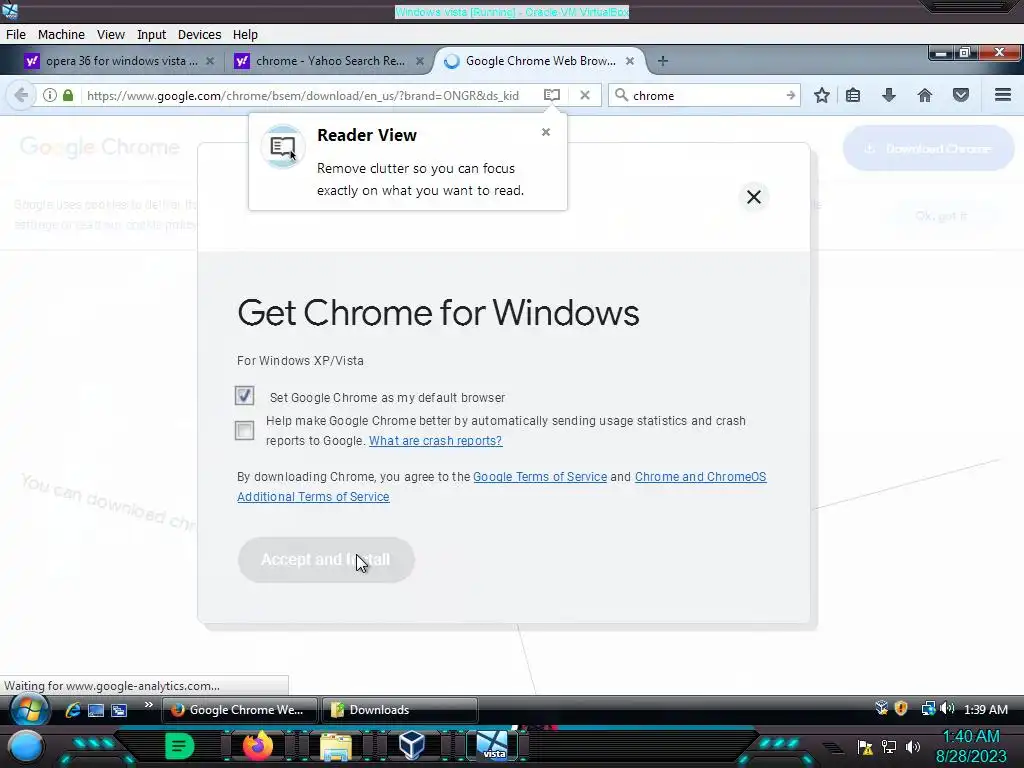Click the Waiting for google-analytics status text
Image resolution: width=1024 pixels, height=768 pixels.
coord(112,686)
